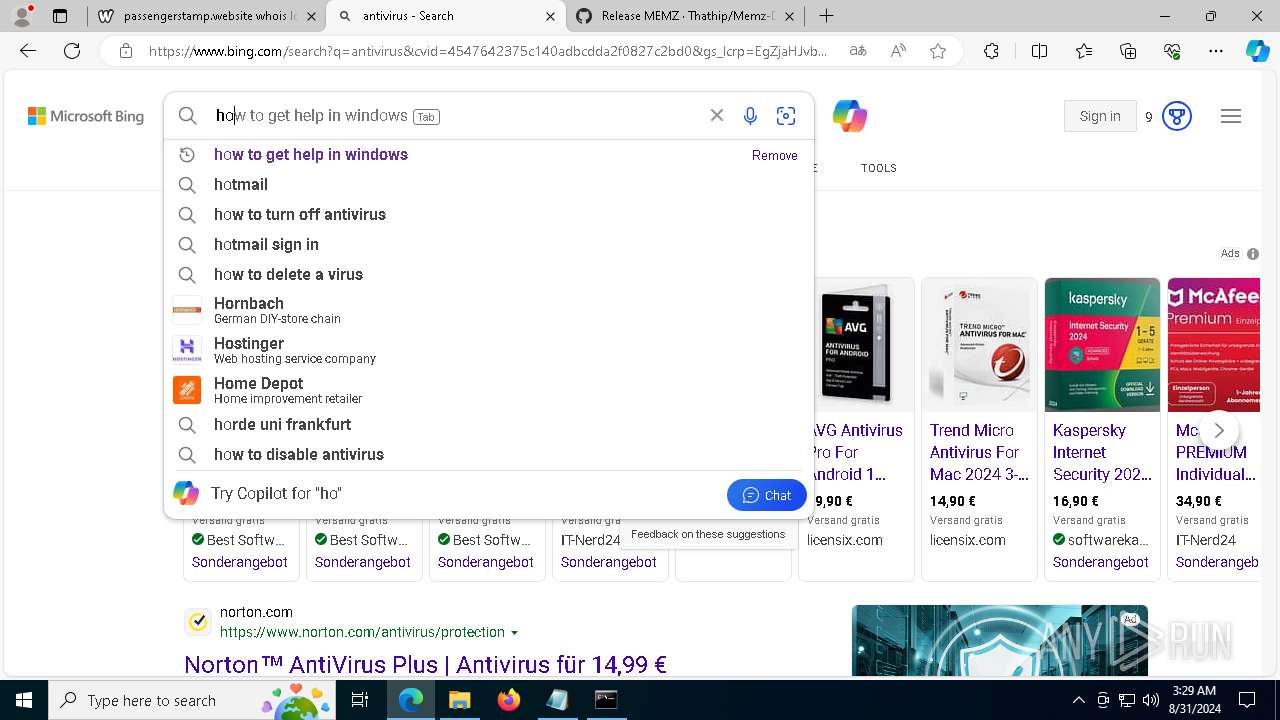View site information lock icon
Viewport: 1280px width, 720px height.
[x=126, y=51]
